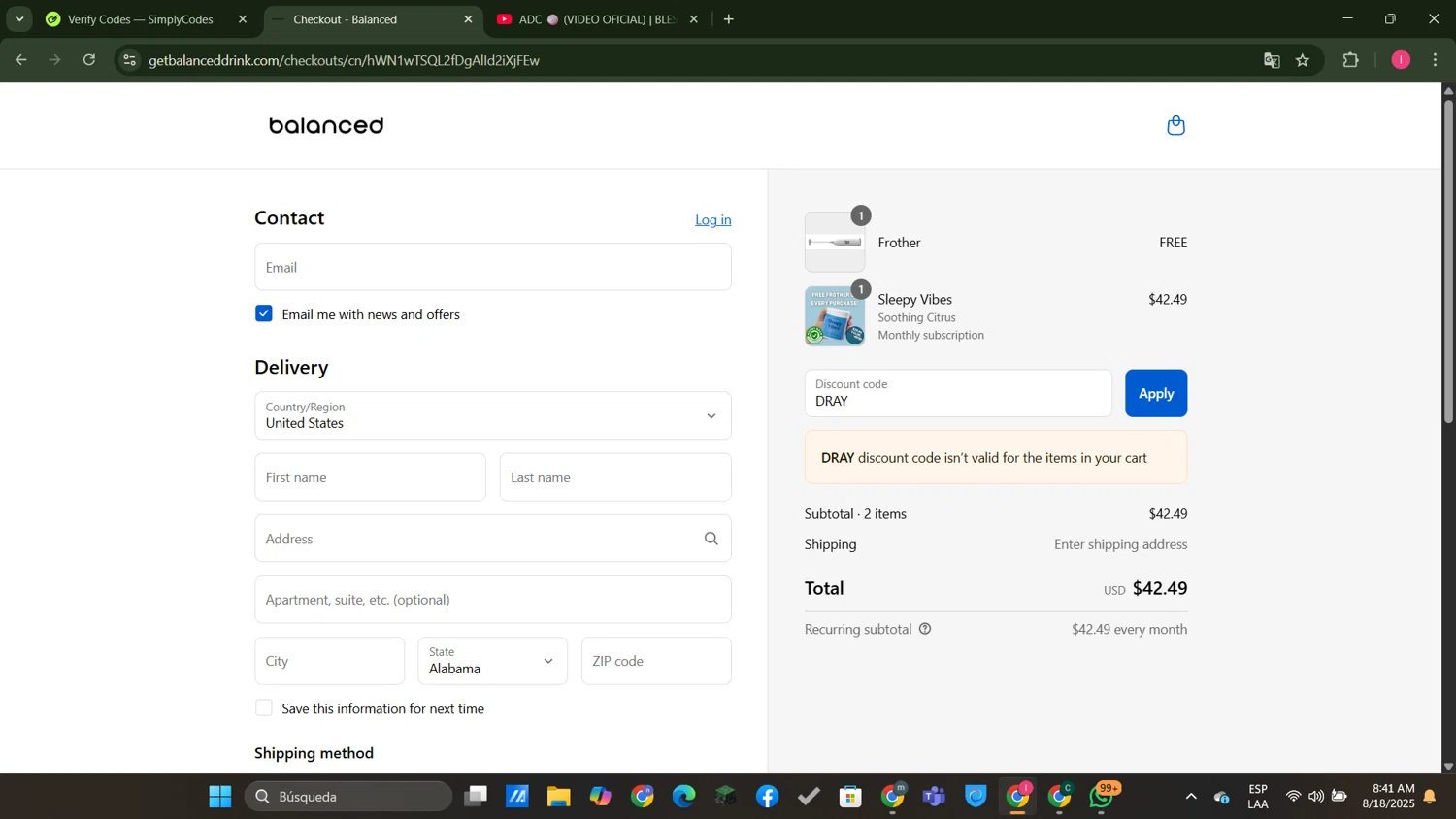This screenshot has width=1456, height=819.
Task: Open Microsoft Store from the taskbar
Action: pos(850,797)
